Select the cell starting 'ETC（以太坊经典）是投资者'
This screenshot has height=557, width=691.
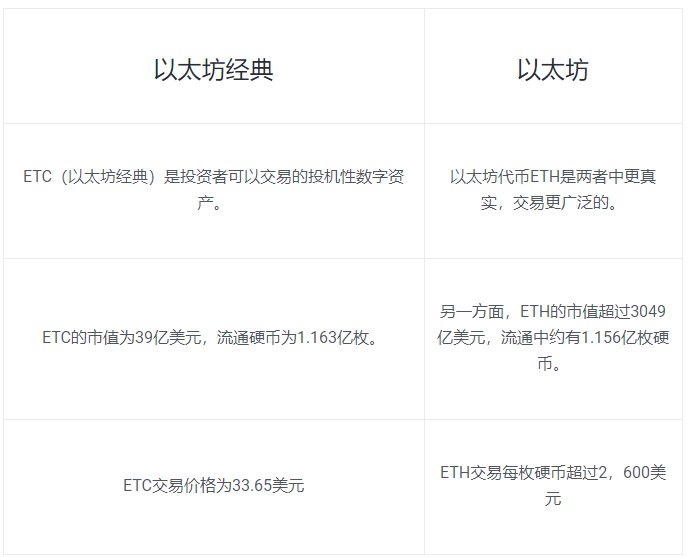pyautogui.click(x=214, y=190)
